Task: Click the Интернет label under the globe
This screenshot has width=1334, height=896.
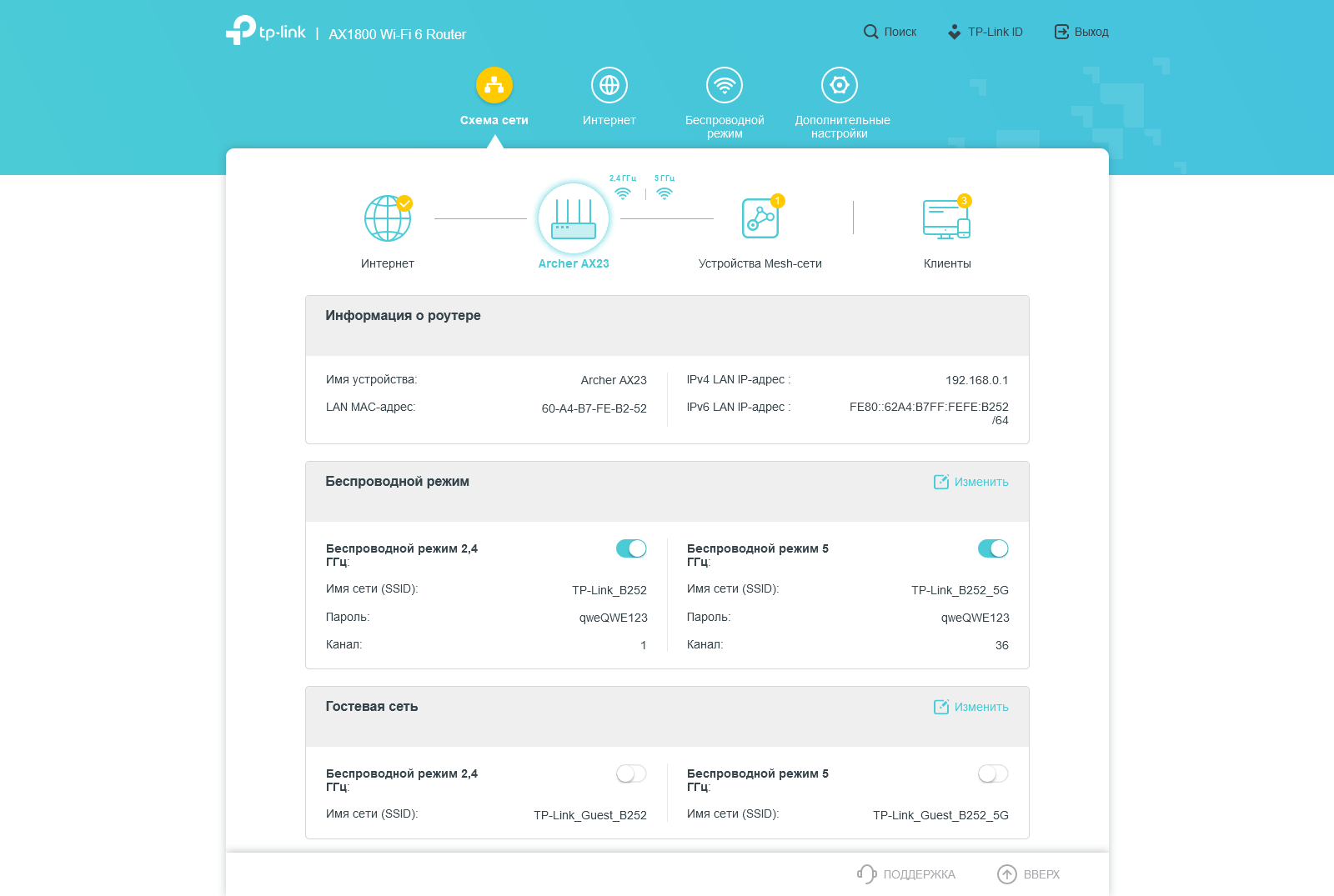Action: tap(388, 263)
